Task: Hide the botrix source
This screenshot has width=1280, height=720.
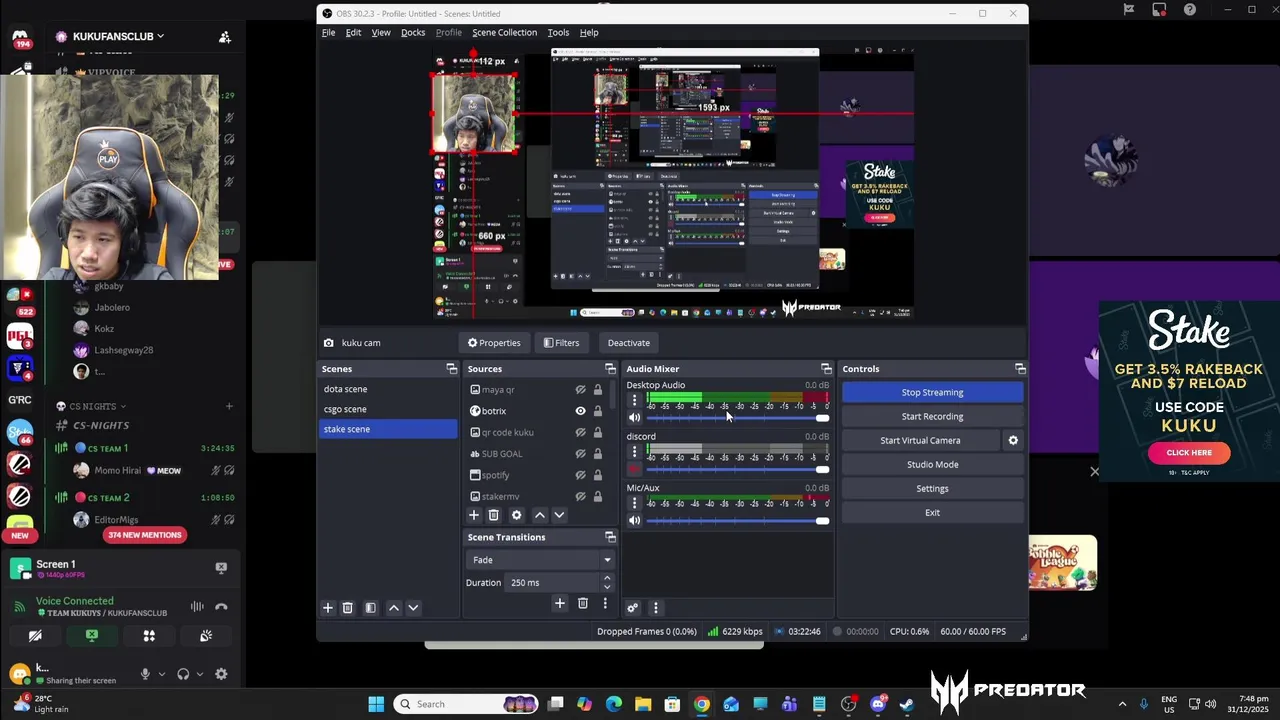Action: point(580,411)
